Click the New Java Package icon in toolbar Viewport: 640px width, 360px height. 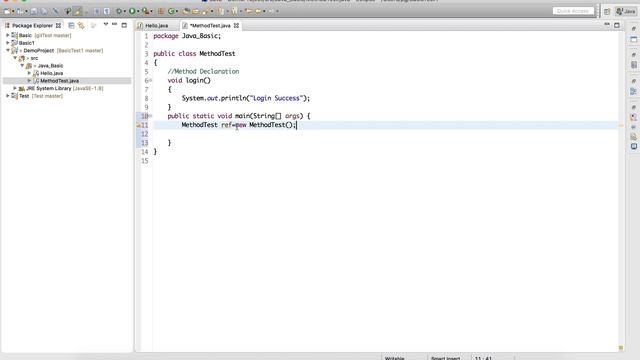[x=161, y=11]
